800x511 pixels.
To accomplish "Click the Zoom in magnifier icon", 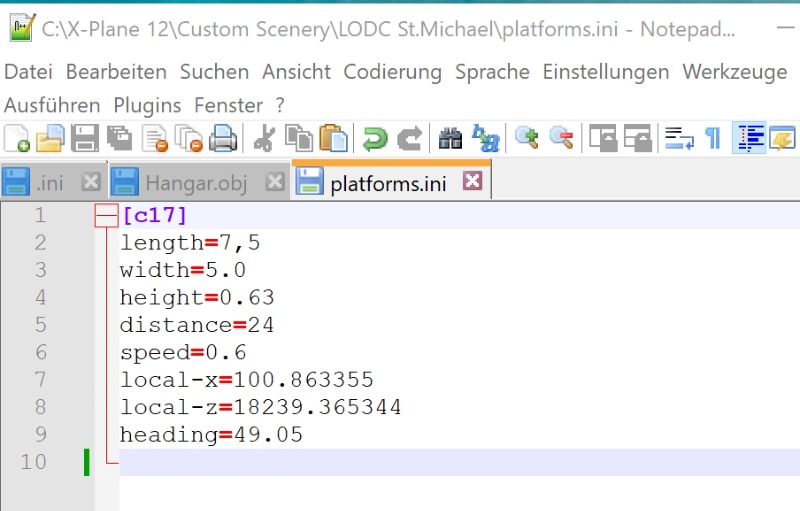I will pos(527,138).
